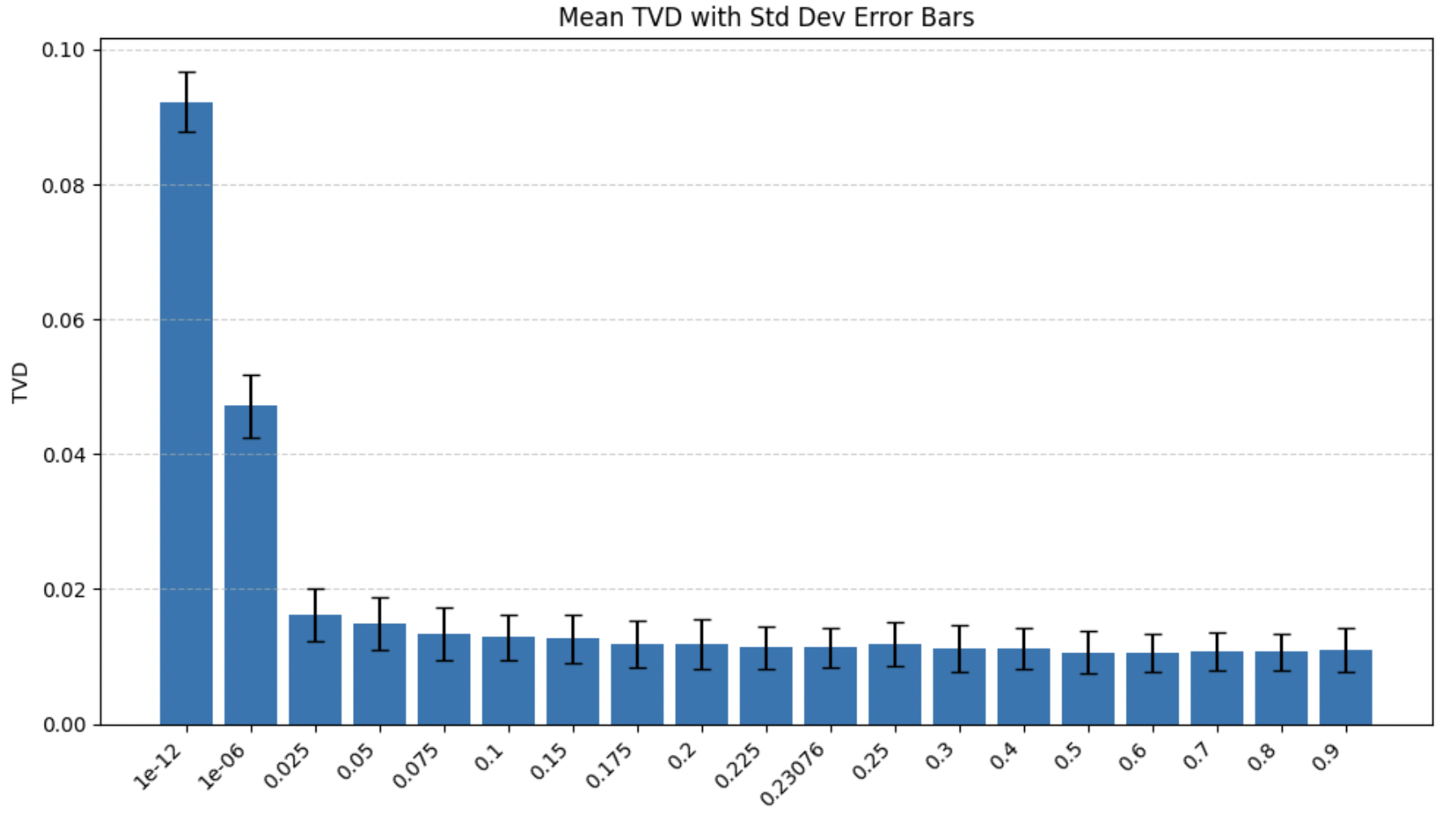This screenshot has width=1456, height=815.
Task: Click the 0.08 y-axis tick label
Action: 63,185
